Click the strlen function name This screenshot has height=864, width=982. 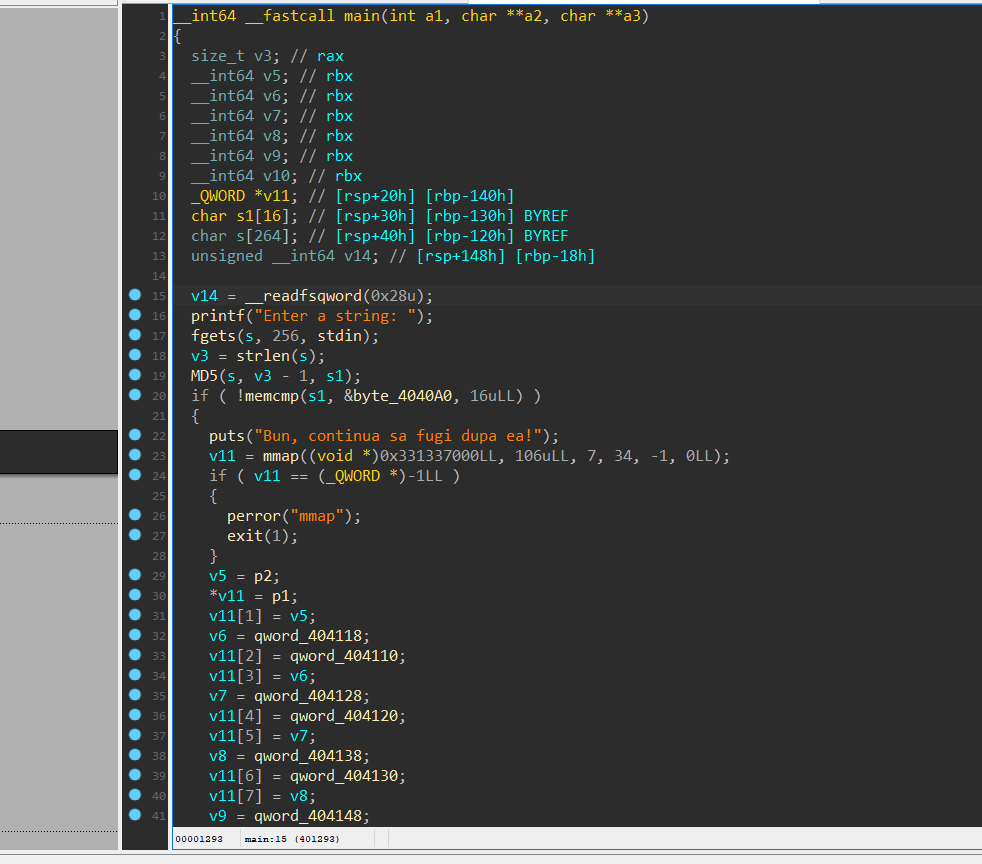pyautogui.click(x=263, y=356)
